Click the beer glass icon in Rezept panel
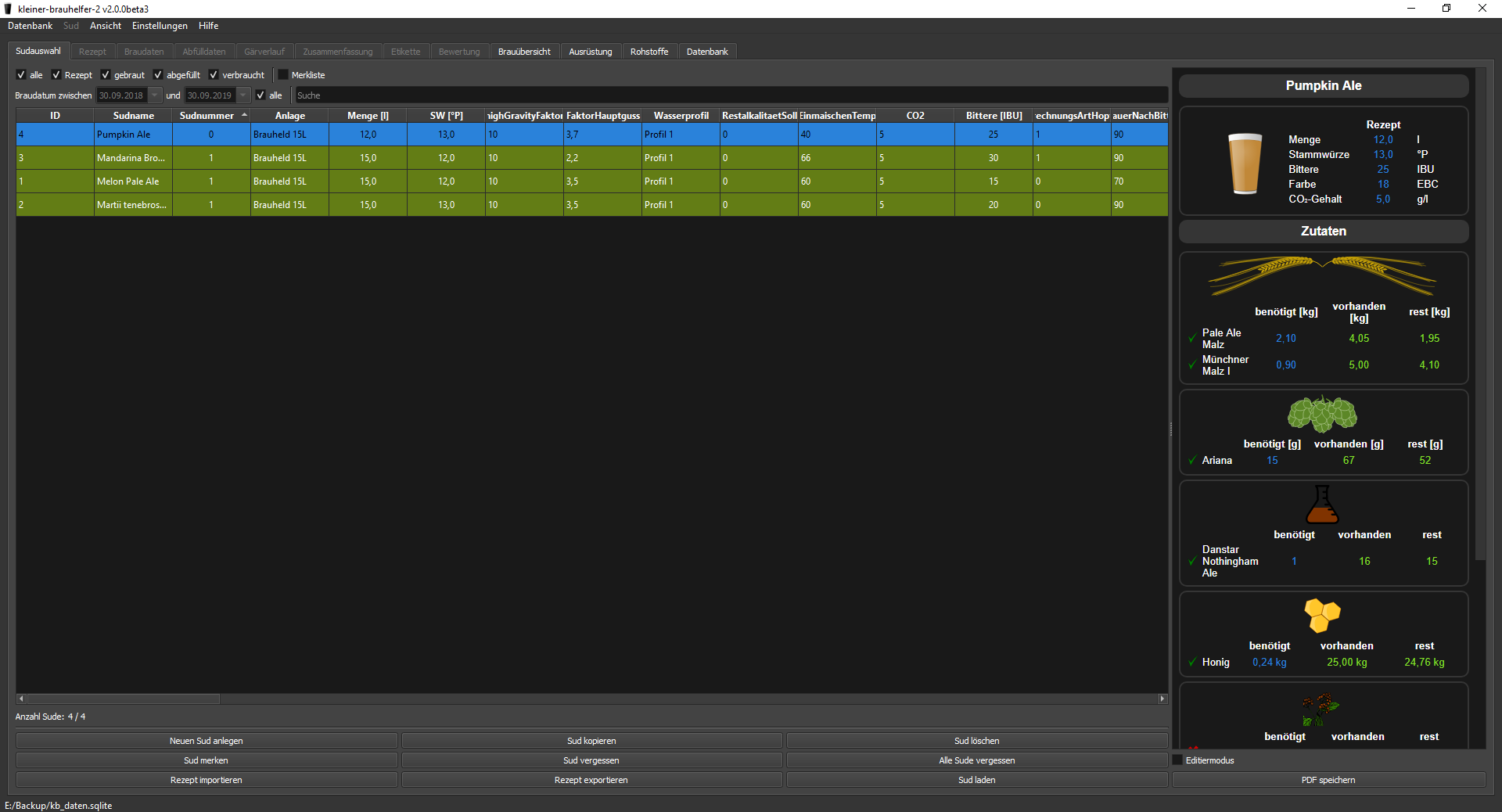Viewport: 1502px width, 812px height. point(1244,163)
